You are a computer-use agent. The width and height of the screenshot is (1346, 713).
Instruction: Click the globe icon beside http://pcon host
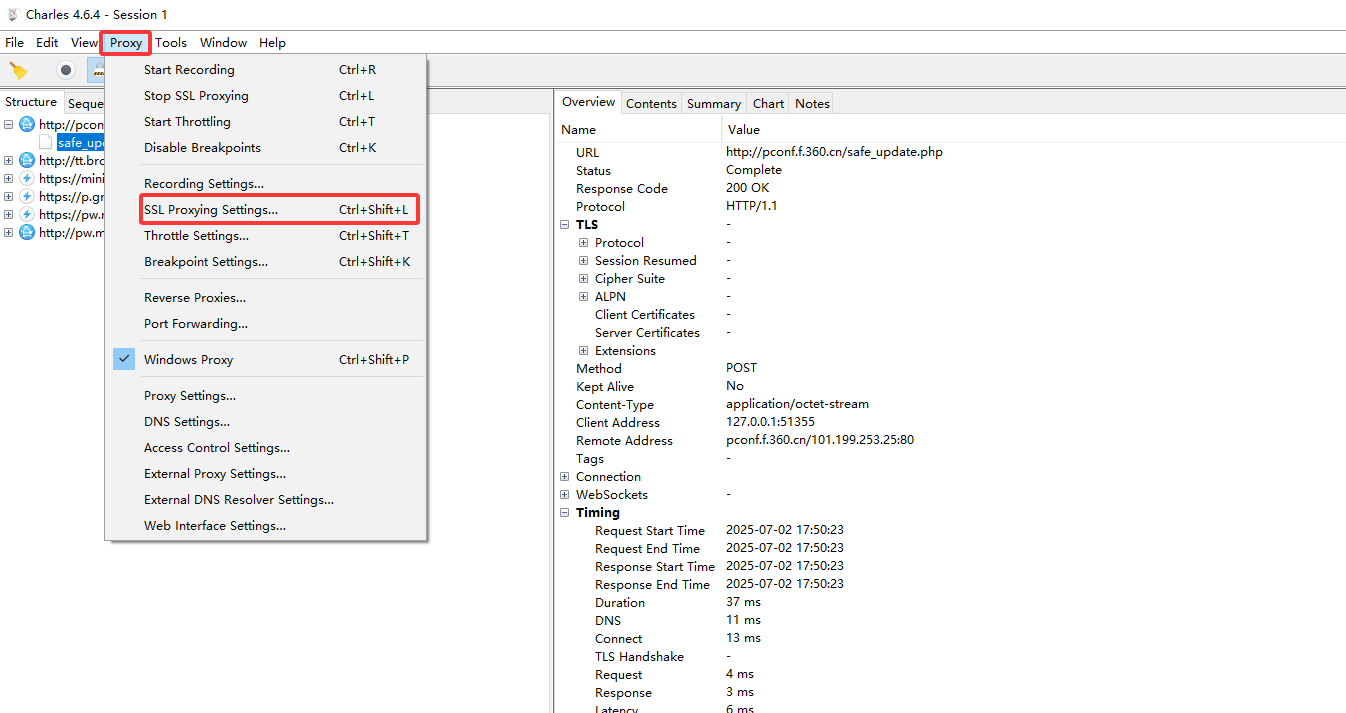pyautogui.click(x=27, y=125)
